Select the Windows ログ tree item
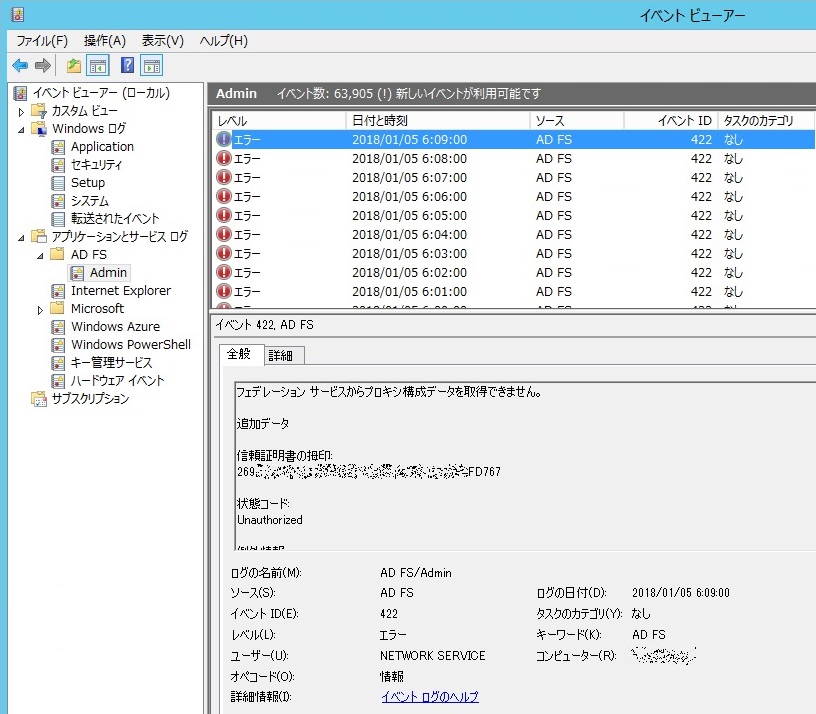This screenshot has height=714, width=816. [89, 129]
